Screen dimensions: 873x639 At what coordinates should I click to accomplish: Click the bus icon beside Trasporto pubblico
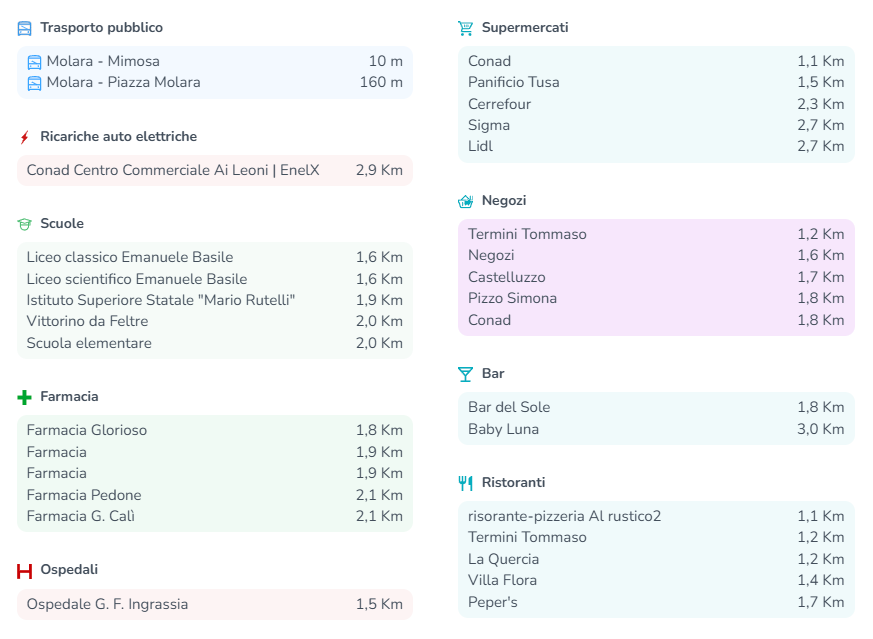tap(25, 28)
